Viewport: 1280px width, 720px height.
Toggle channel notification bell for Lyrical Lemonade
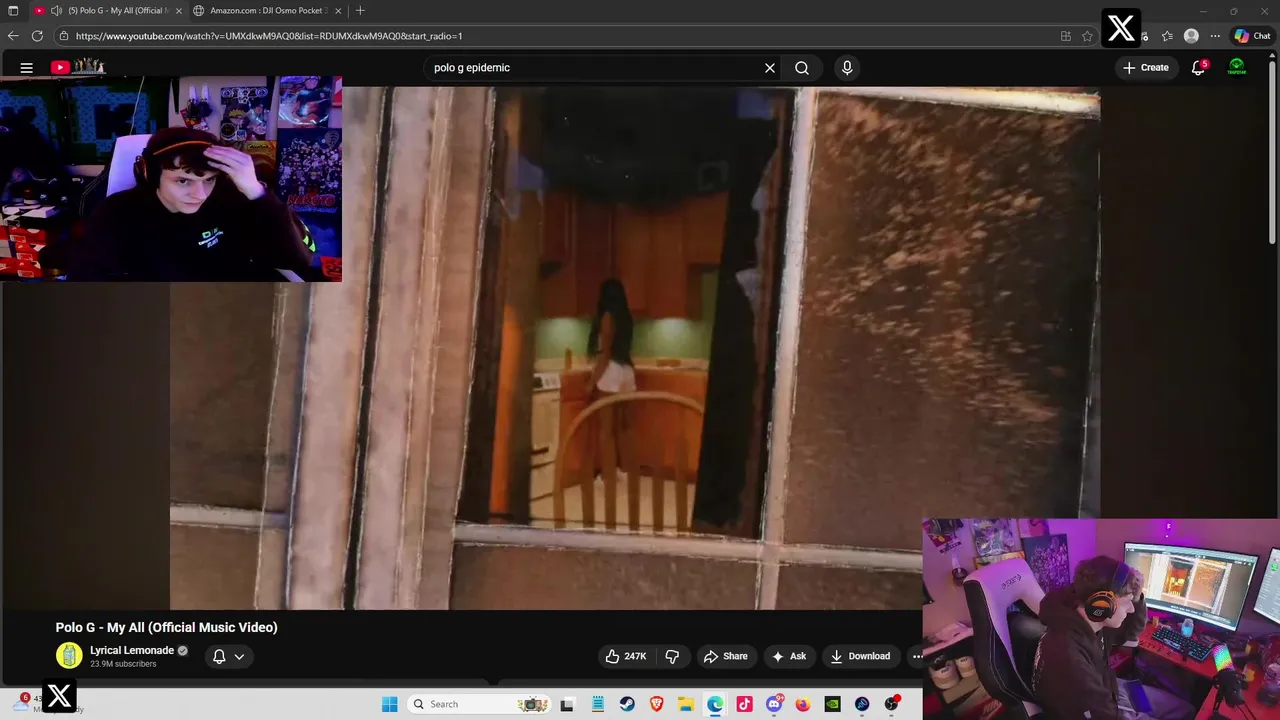coord(219,657)
